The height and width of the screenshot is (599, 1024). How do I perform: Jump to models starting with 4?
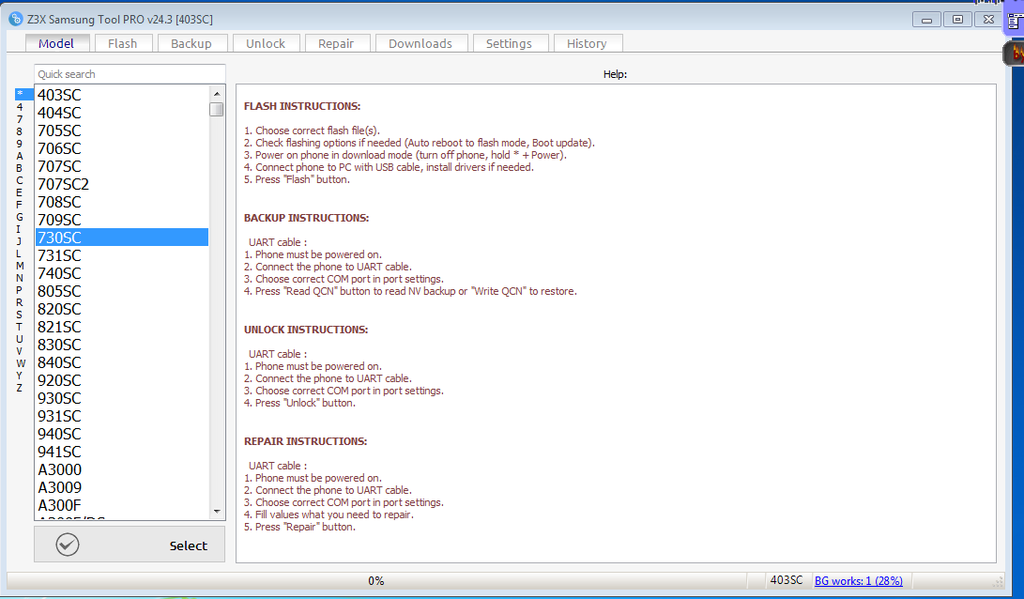point(20,106)
